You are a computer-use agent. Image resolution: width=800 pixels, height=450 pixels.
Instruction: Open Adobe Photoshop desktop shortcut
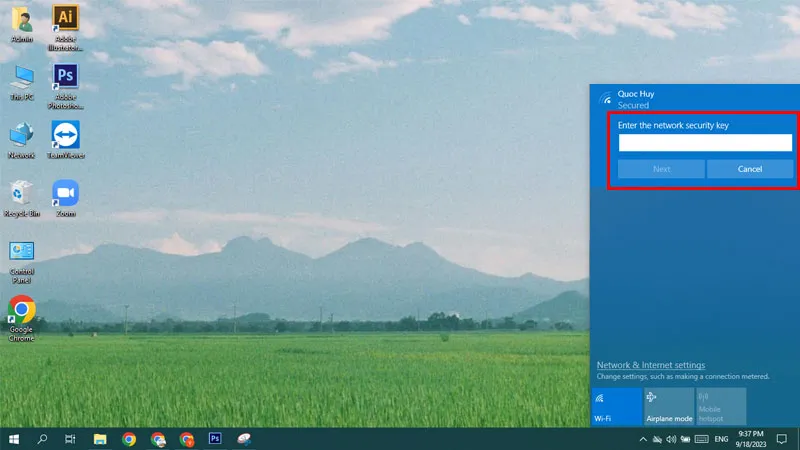click(x=65, y=79)
